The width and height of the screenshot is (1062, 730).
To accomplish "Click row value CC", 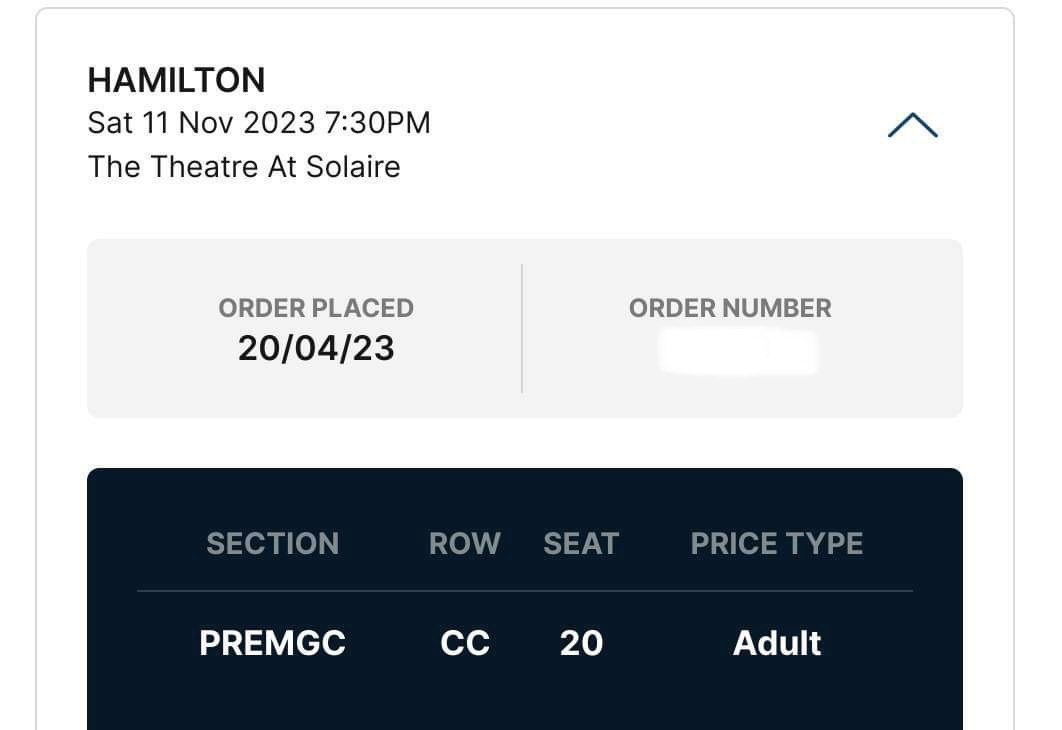I will pos(464,643).
